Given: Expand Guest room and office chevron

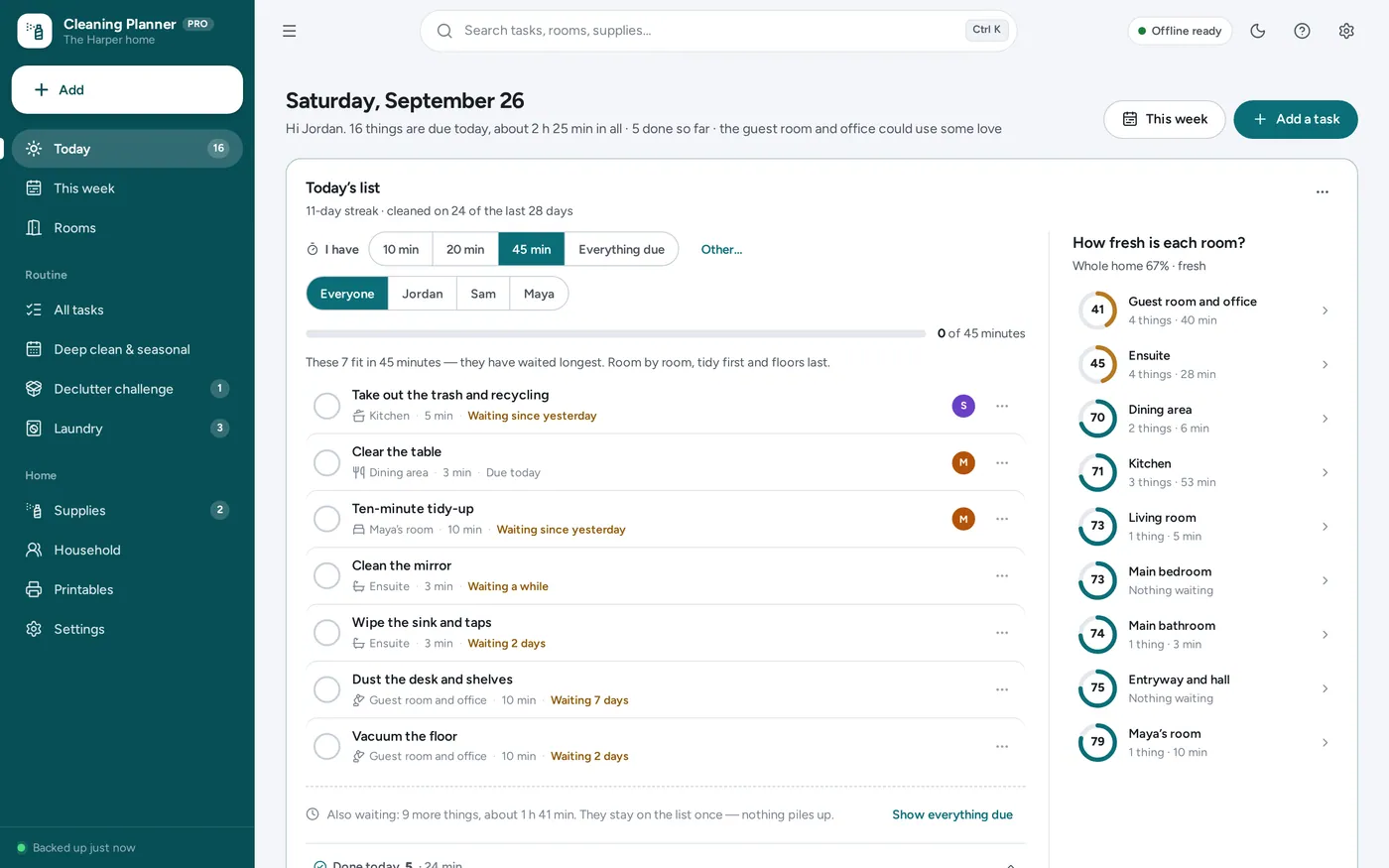Looking at the screenshot, I should click(1325, 310).
